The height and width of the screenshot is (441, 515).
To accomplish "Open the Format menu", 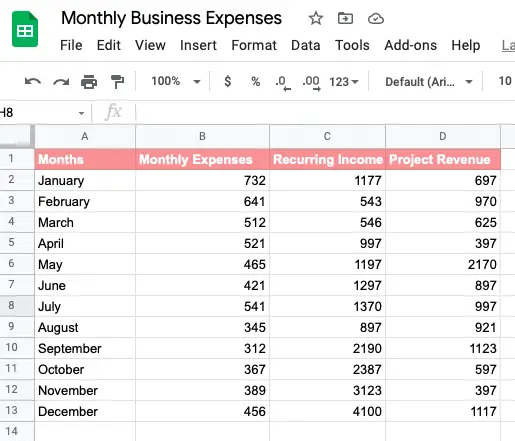I will click(254, 45).
